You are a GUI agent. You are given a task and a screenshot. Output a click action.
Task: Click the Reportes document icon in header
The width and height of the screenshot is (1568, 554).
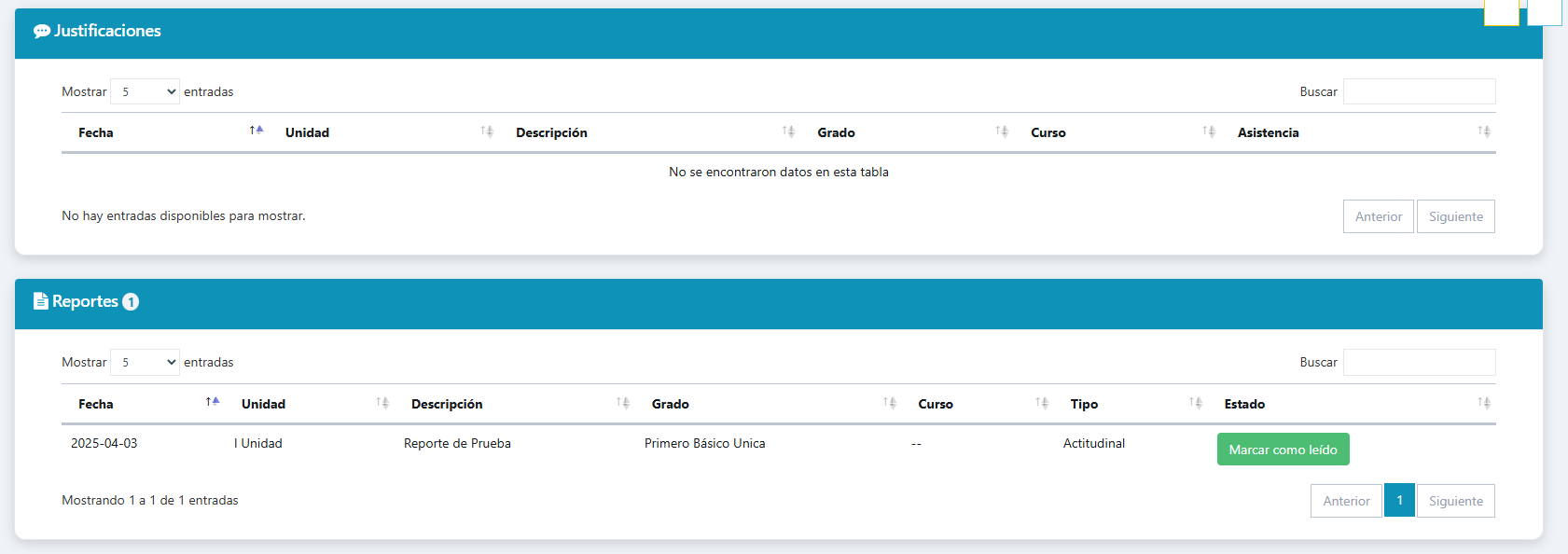point(41,300)
